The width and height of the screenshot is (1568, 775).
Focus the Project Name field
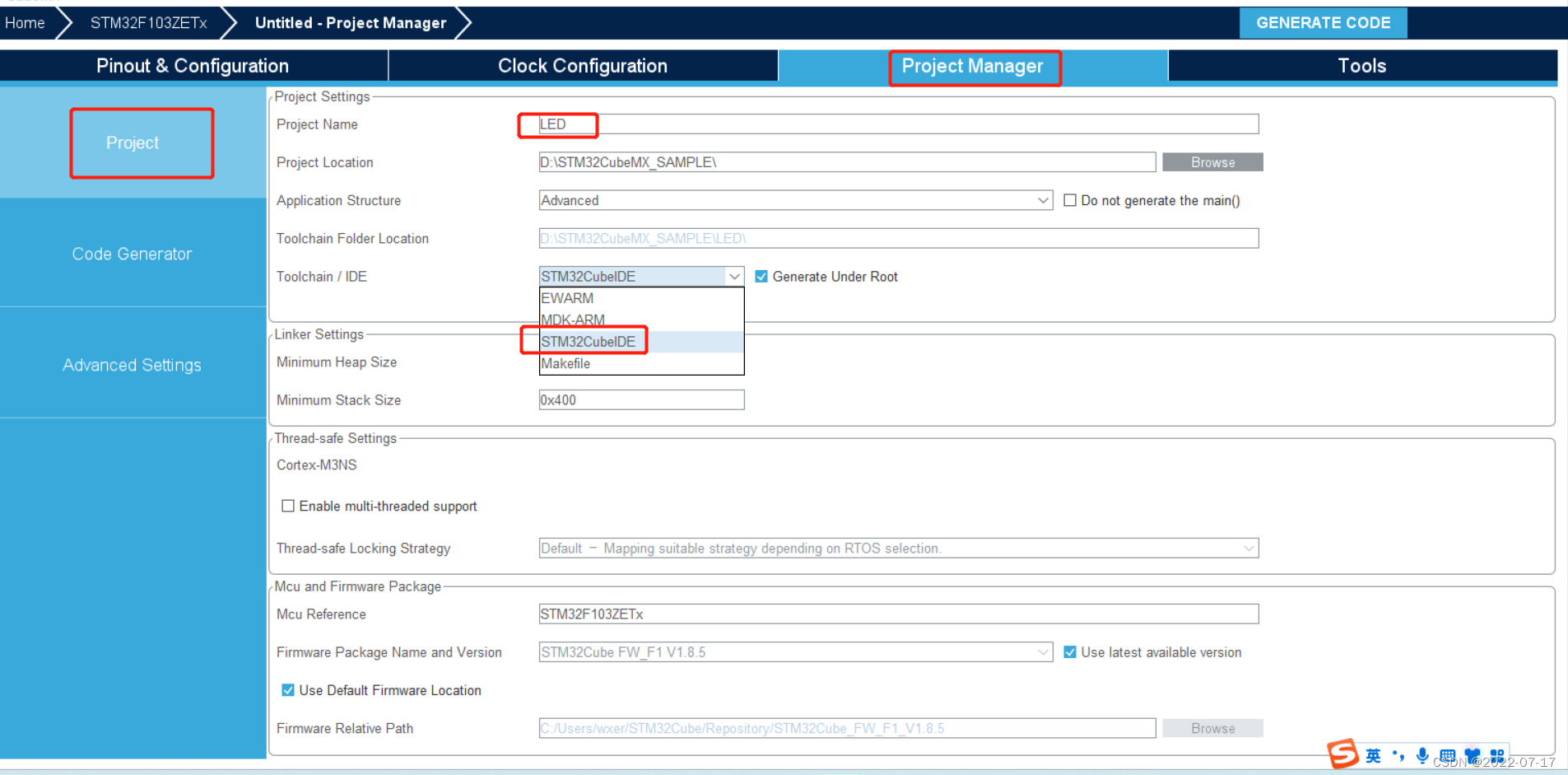coord(899,124)
